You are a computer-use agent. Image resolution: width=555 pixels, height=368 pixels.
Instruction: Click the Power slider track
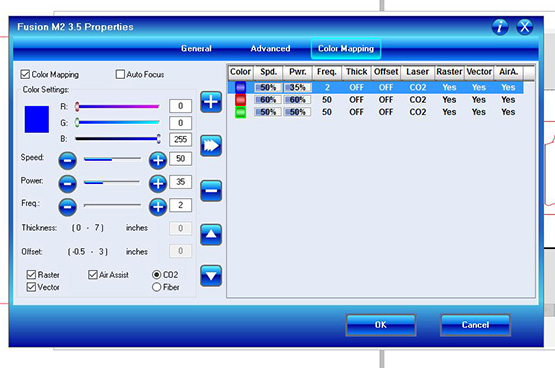(112, 182)
